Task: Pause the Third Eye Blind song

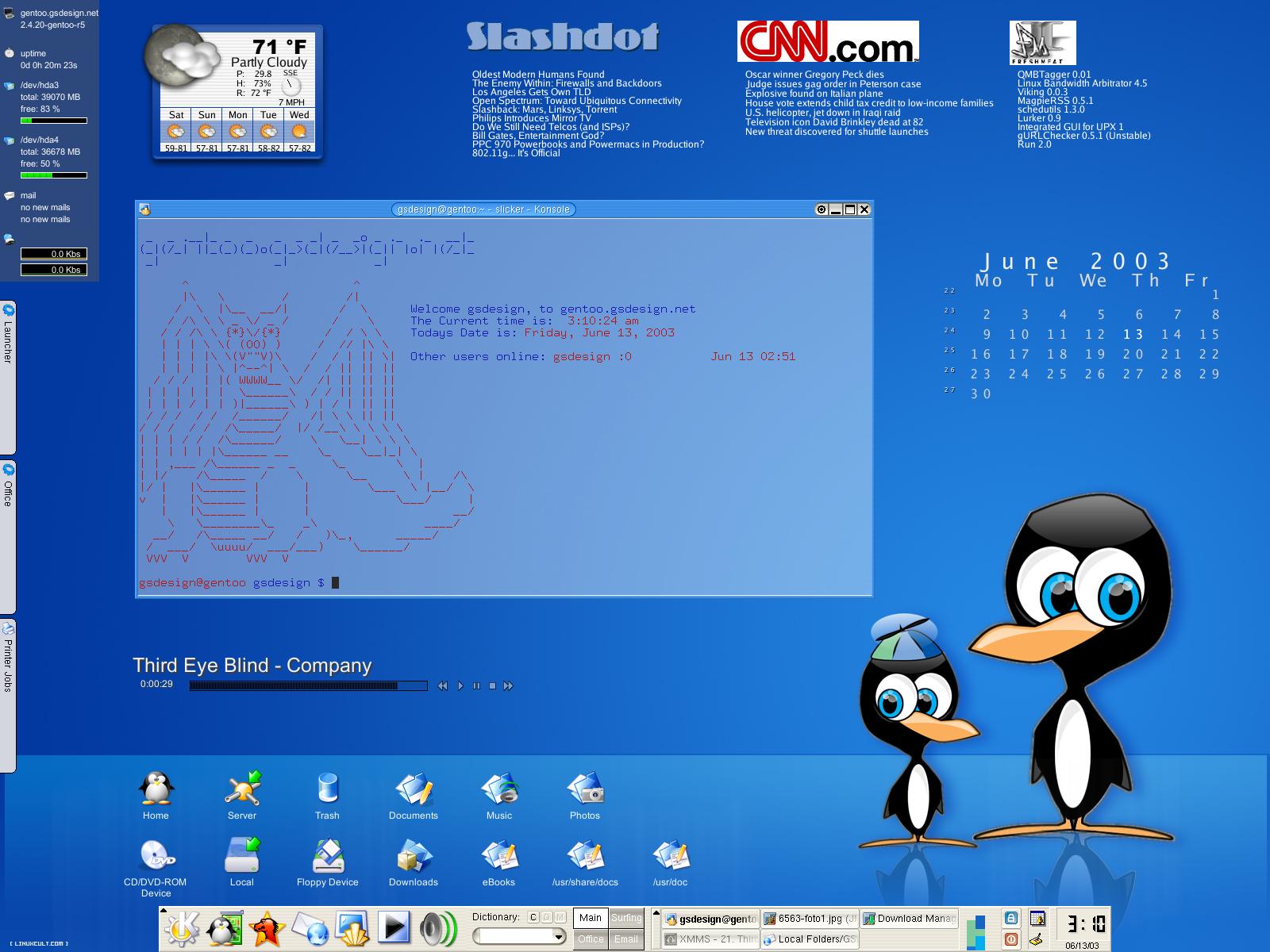Action: click(476, 685)
